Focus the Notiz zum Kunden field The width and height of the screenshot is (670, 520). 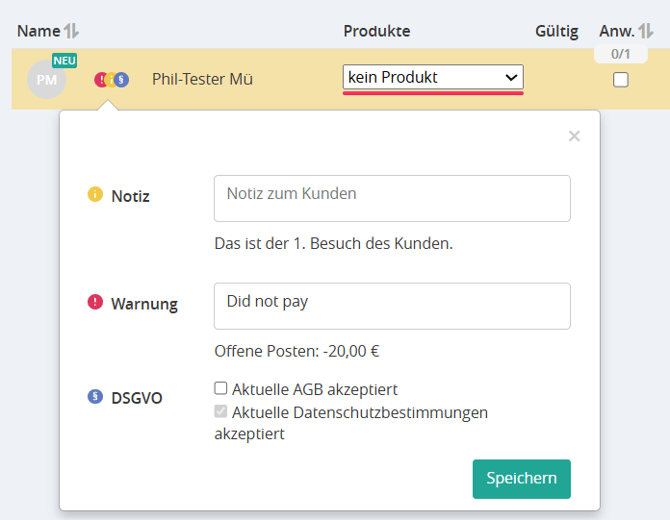pyautogui.click(x=392, y=198)
